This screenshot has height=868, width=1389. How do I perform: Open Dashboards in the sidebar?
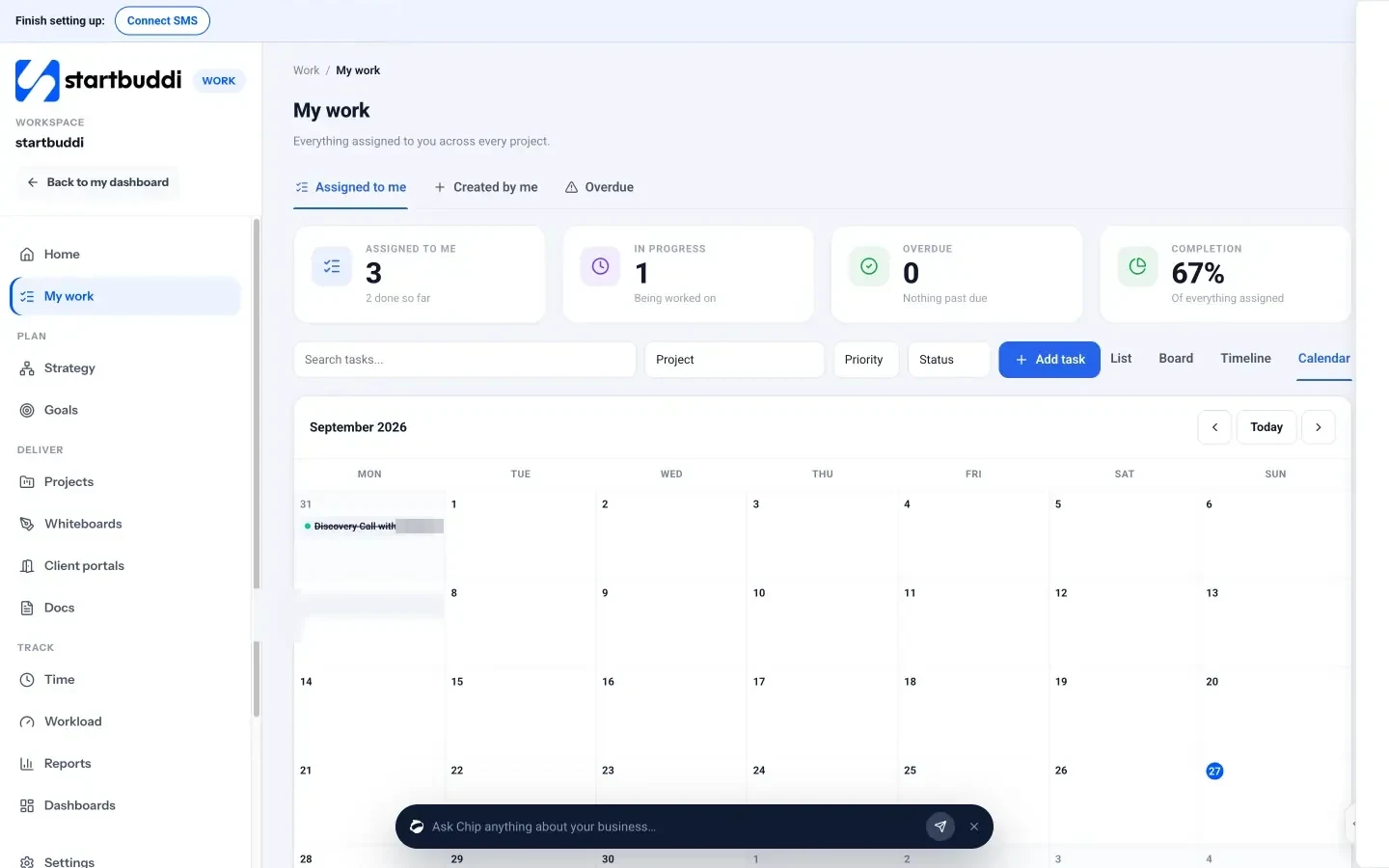point(125,806)
